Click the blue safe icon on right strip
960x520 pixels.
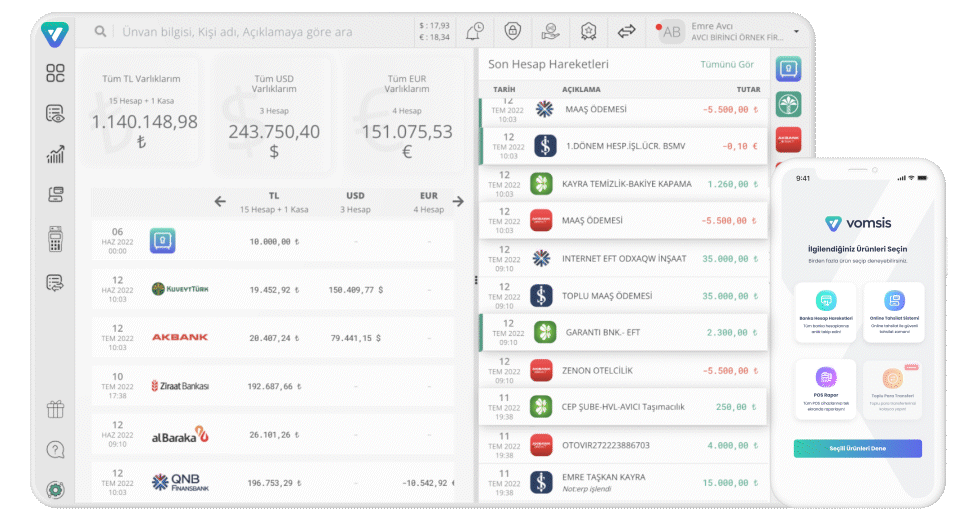click(x=789, y=69)
